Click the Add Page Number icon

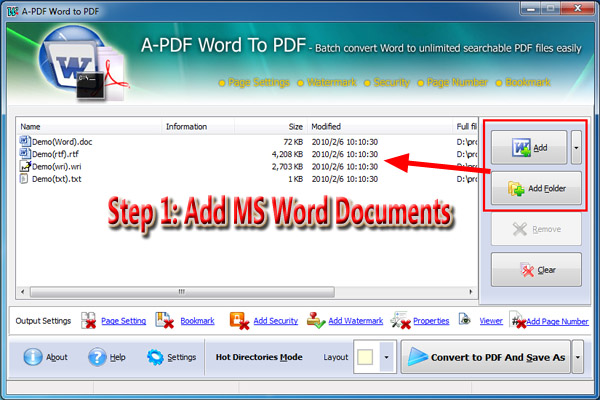518,320
